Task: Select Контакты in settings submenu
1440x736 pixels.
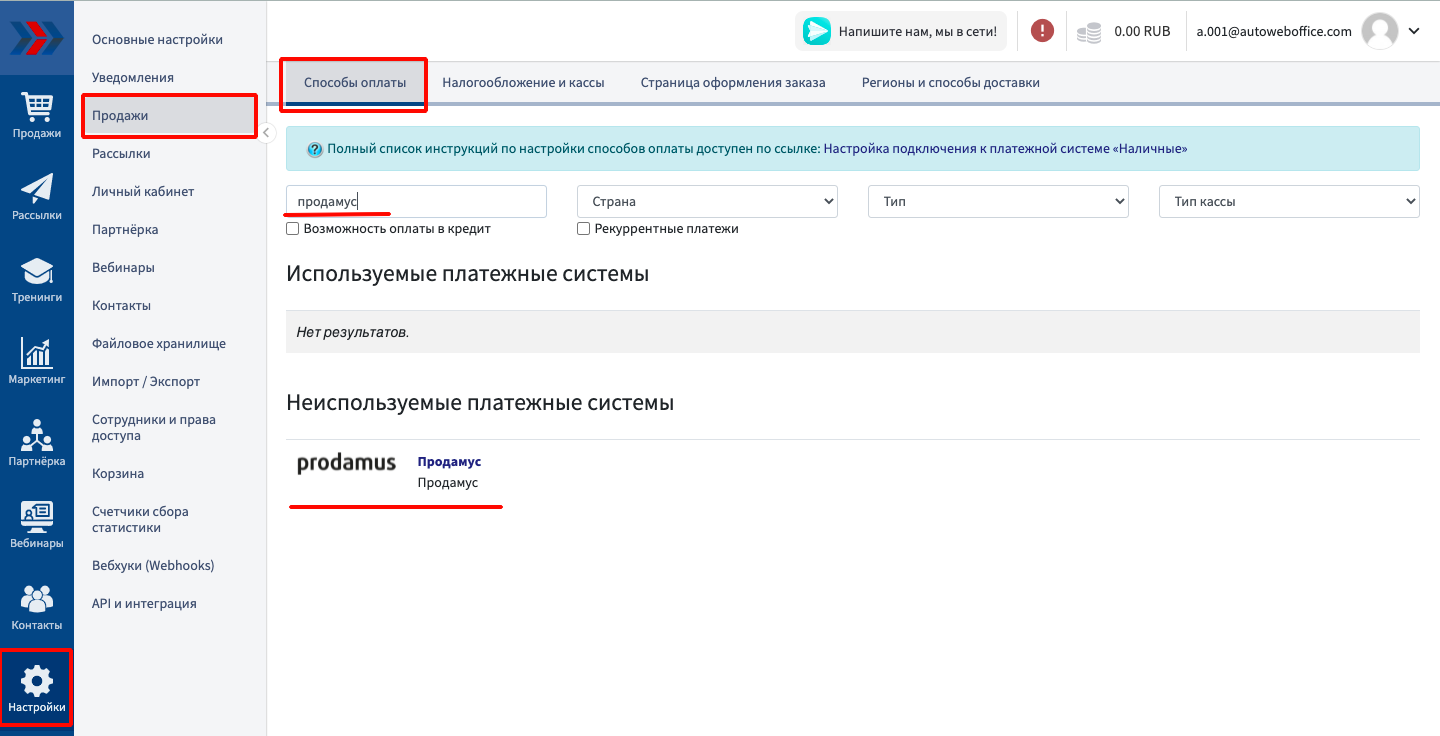Action: pos(121,306)
